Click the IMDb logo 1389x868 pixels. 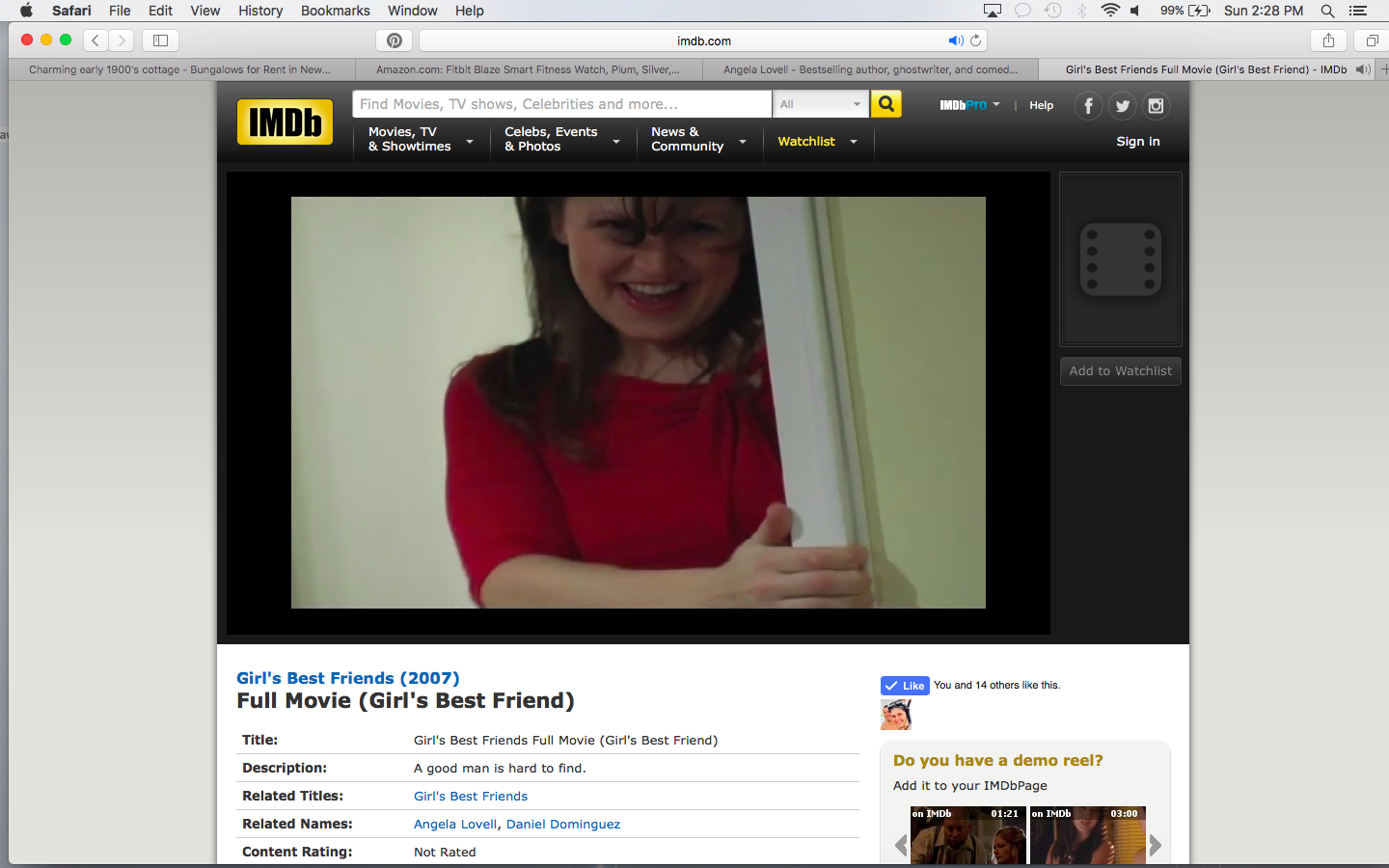coord(285,122)
